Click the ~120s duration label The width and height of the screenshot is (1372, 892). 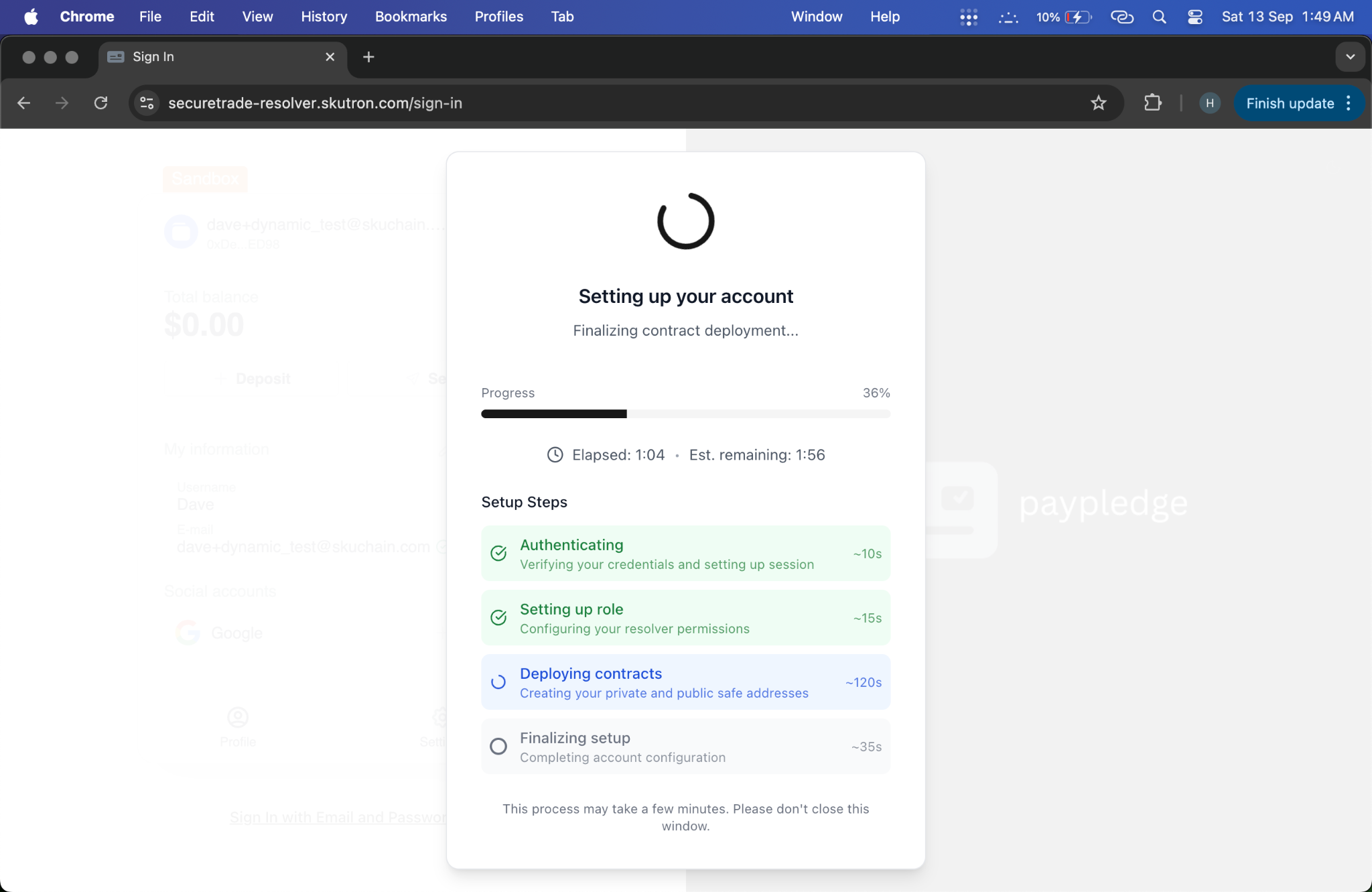(x=864, y=682)
